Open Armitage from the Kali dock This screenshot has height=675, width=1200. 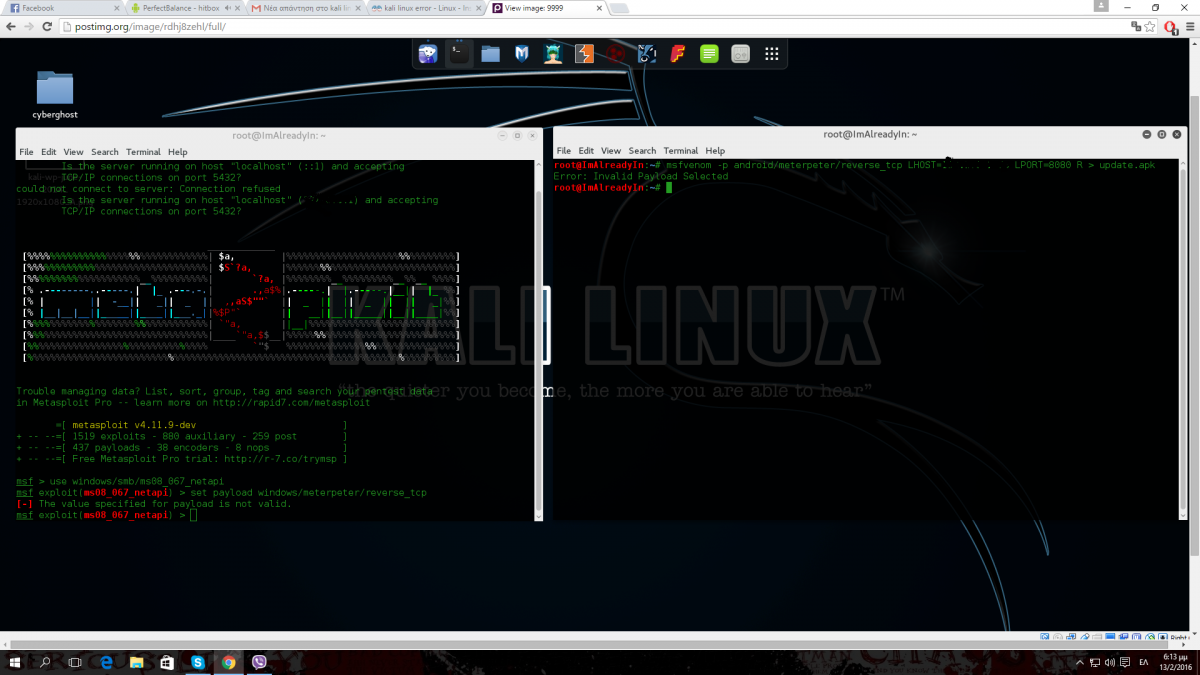coord(553,54)
